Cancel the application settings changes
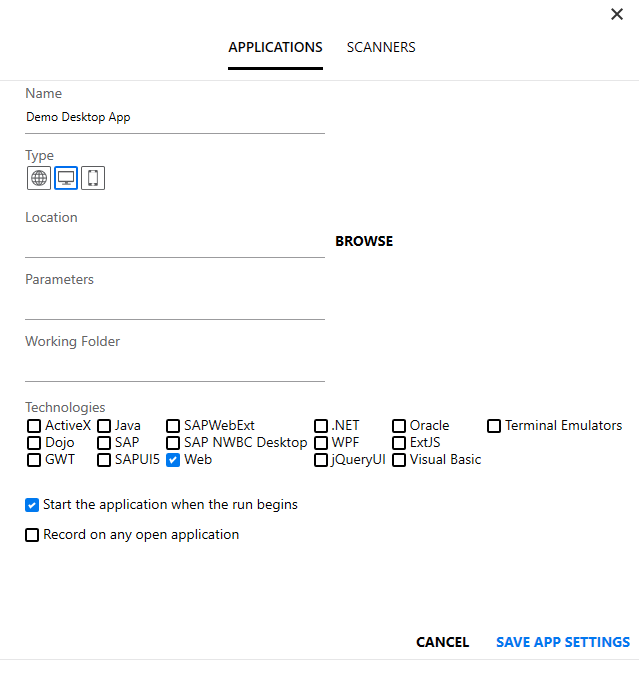This screenshot has height=695, width=639. point(442,642)
